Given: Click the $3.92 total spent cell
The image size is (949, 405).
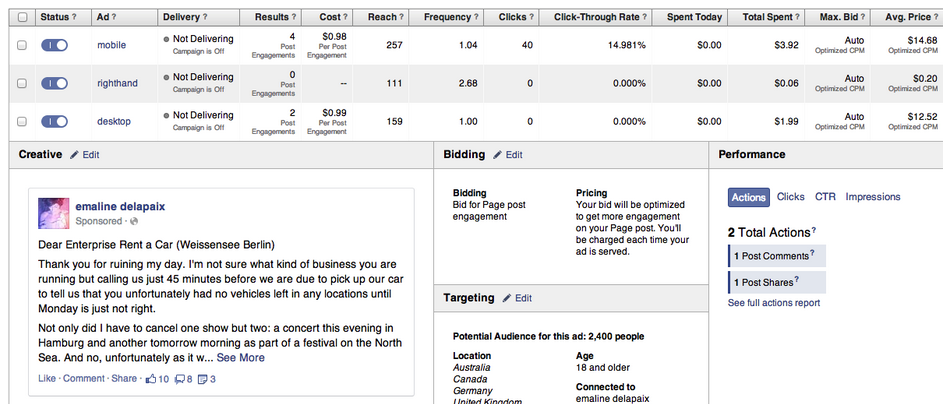Looking at the screenshot, I should point(786,45).
